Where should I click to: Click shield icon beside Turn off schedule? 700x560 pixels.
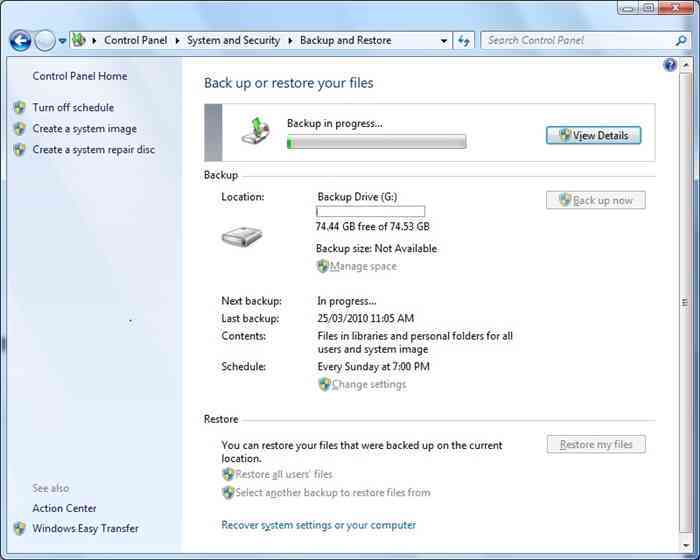pyautogui.click(x=19, y=107)
